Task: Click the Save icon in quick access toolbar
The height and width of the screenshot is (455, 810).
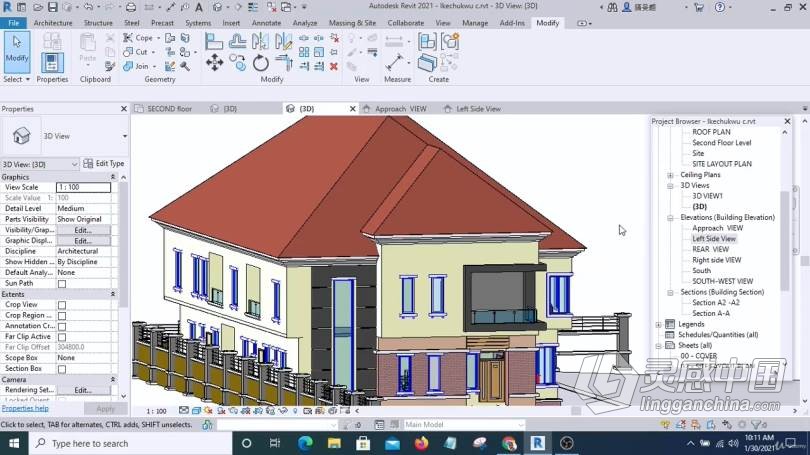Action: point(53,7)
